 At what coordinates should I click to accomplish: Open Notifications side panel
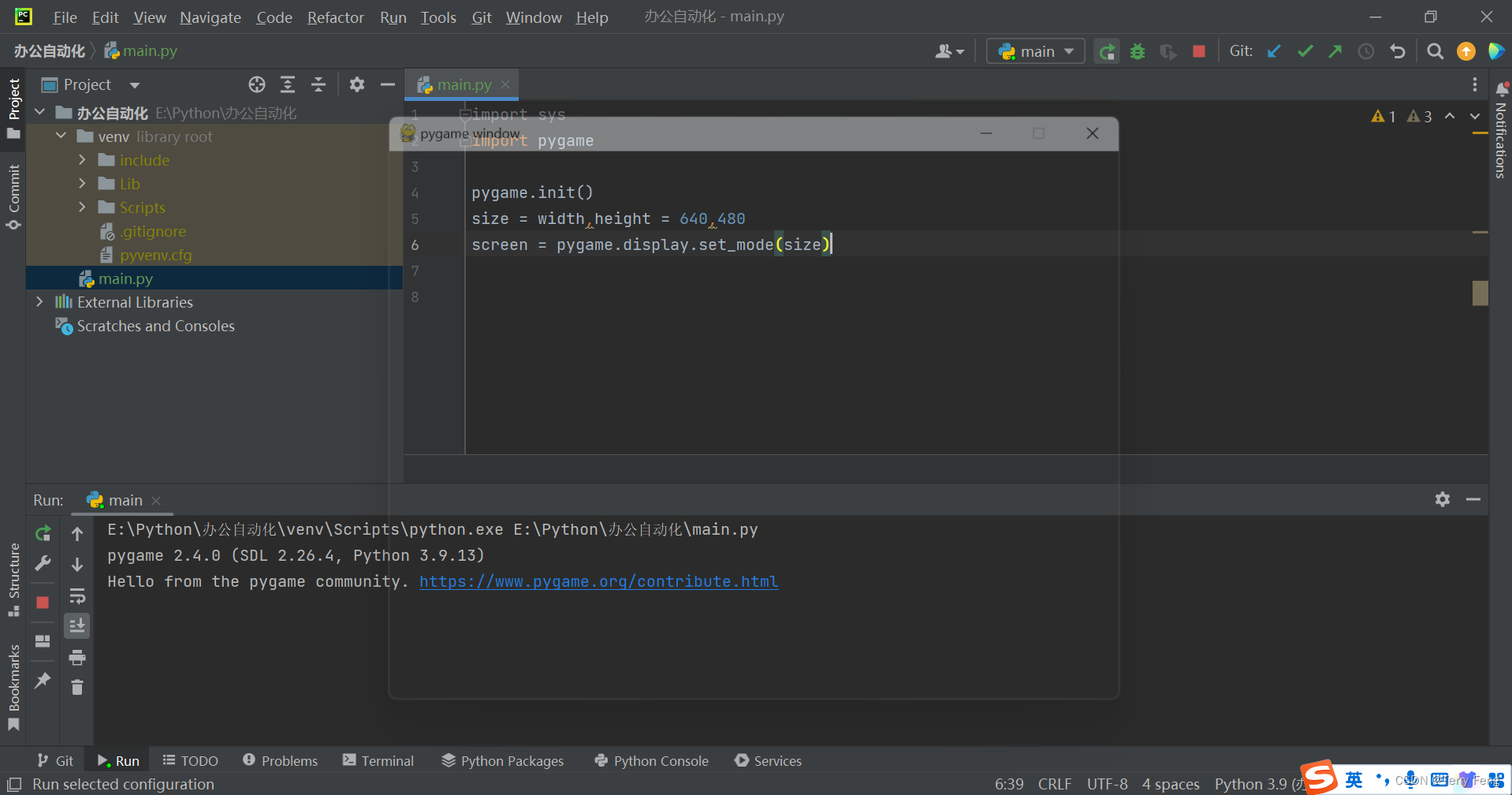point(1501,130)
